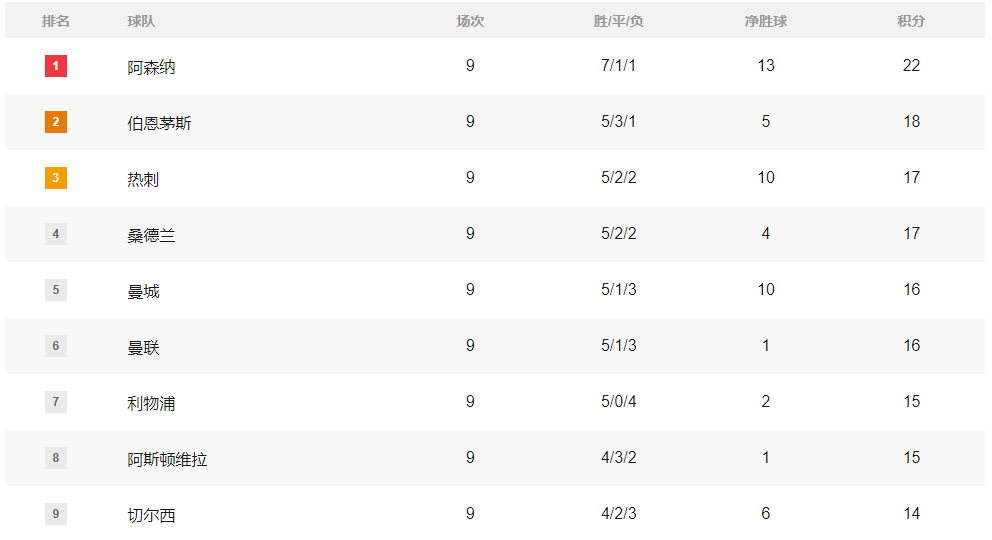
Task: Open the 伯恩茅斯 team page
Action: [x=159, y=124]
